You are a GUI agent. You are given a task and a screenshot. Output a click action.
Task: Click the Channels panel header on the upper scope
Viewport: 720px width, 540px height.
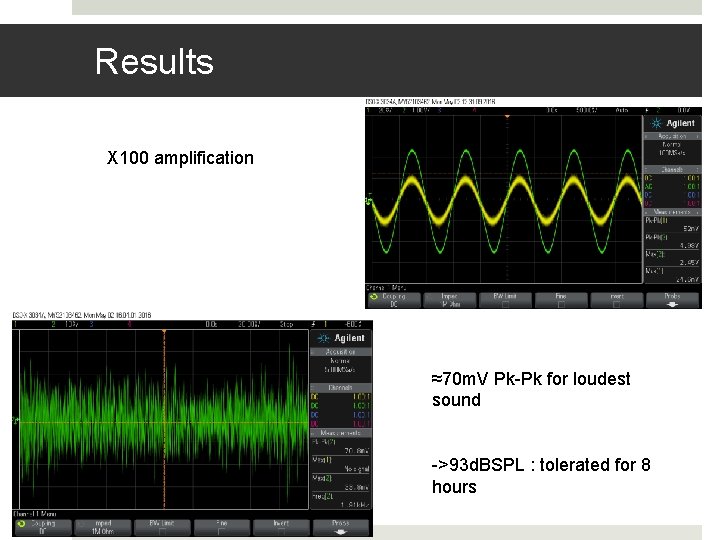672,169
